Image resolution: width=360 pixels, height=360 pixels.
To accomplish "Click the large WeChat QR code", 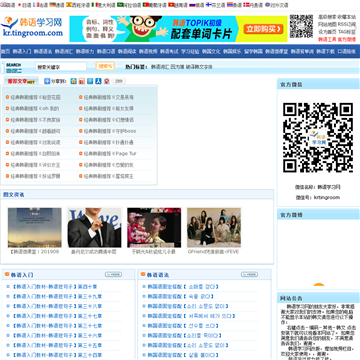I will tap(318, 137).
